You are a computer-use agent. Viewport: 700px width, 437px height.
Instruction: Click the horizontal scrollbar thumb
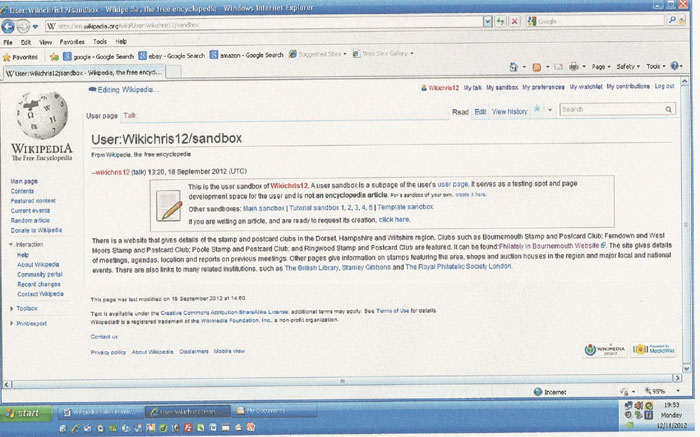point(342,381)
